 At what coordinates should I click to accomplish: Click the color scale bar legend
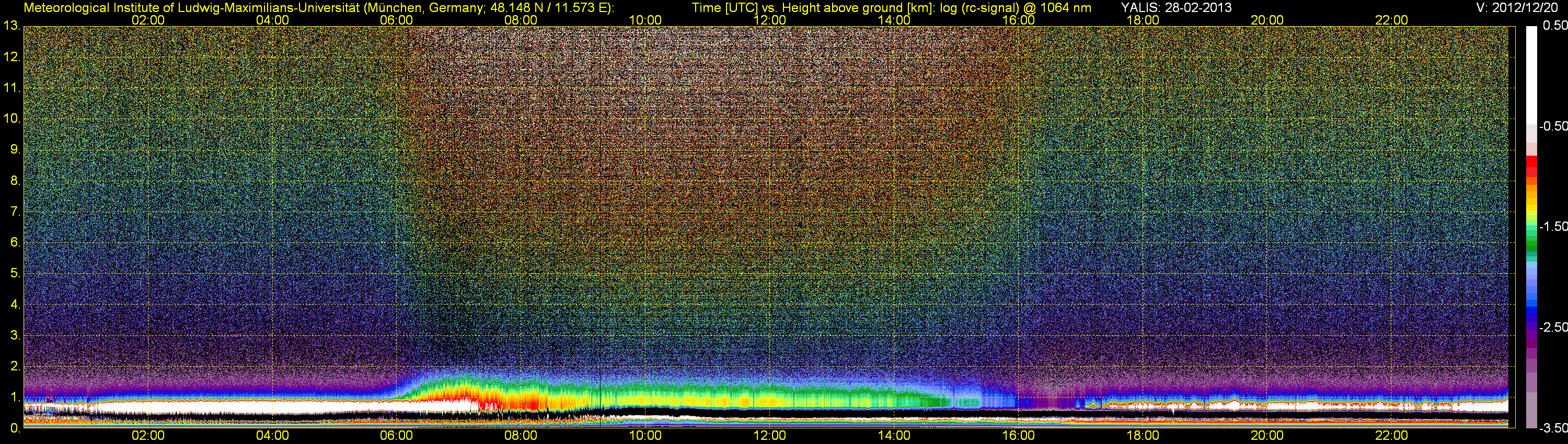pyautogui.click(x=1531, y=227)
